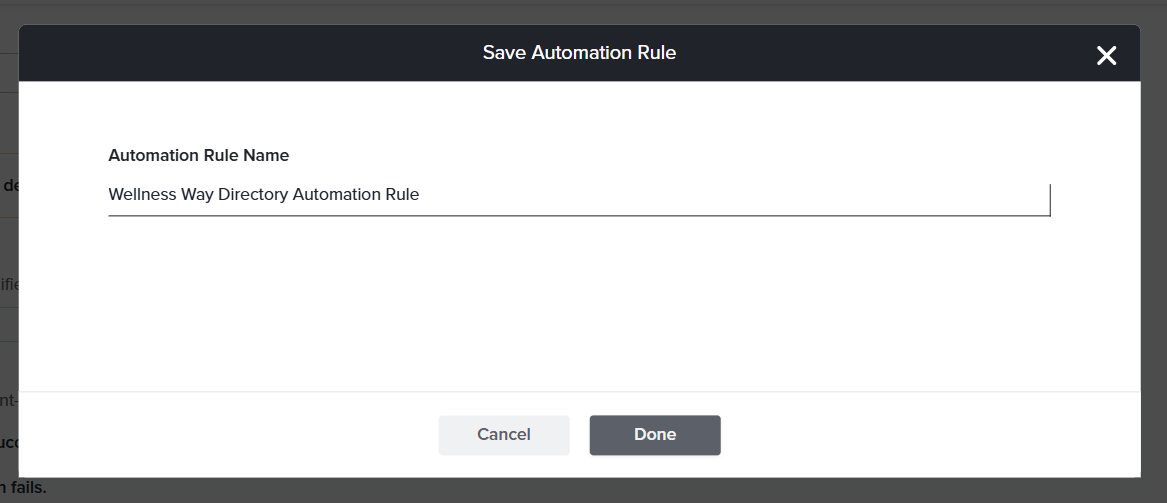This screenshot has width=1167, height=503.
Task: Place cursor on "Directory" in name field
Action: click(253, 195)
